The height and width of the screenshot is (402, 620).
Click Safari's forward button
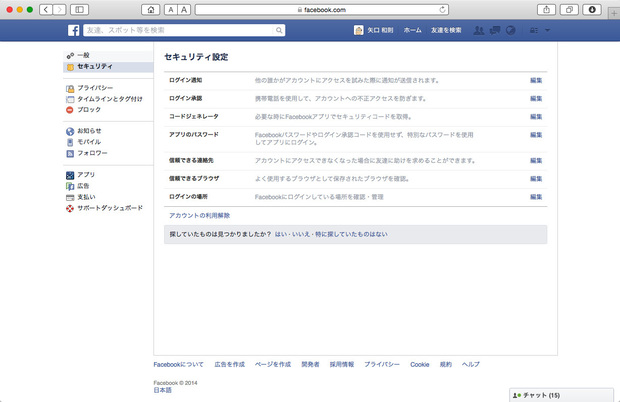(59, 9)
